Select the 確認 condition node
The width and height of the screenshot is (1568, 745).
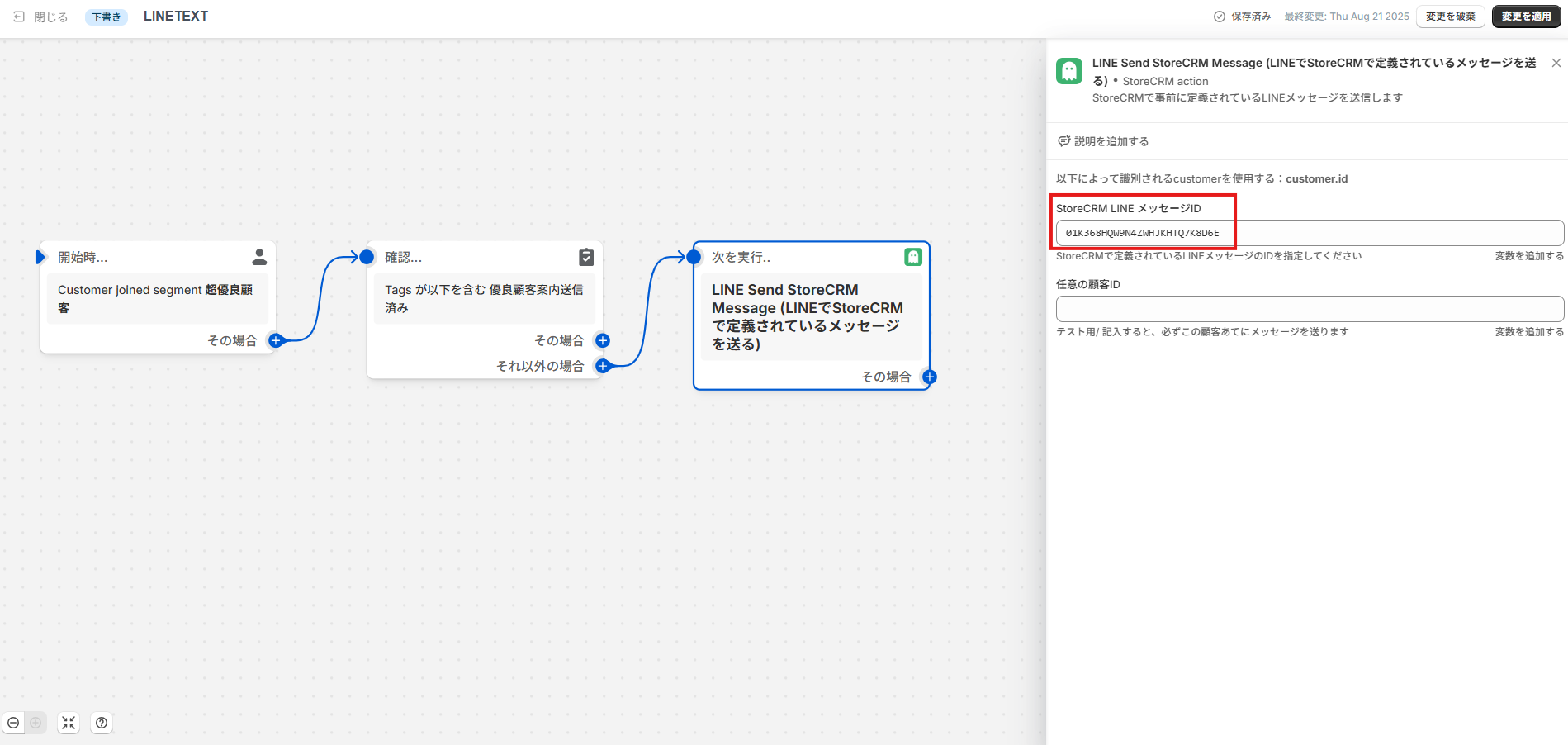tap(485, 310)
